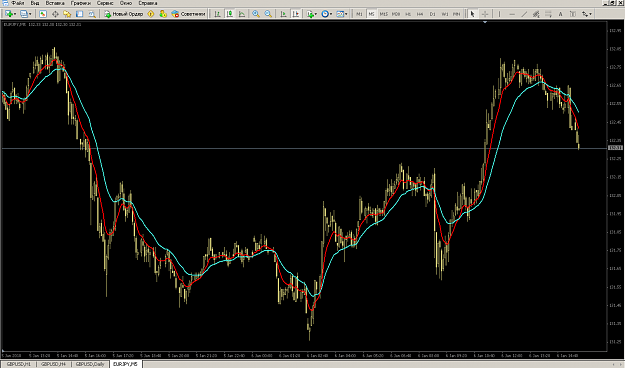This screenshot has height=368, width=625.
Task: Switch timeframe to H4
Action: pos(420,14)
